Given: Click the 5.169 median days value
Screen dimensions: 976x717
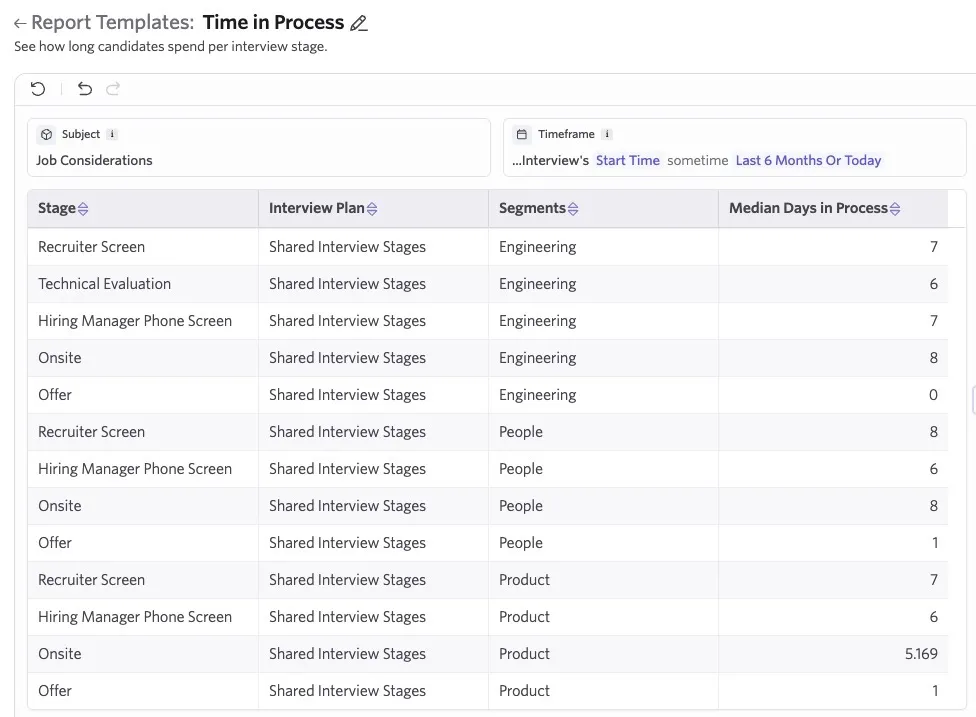Looking at the screenshot, I should coord(921,654).
